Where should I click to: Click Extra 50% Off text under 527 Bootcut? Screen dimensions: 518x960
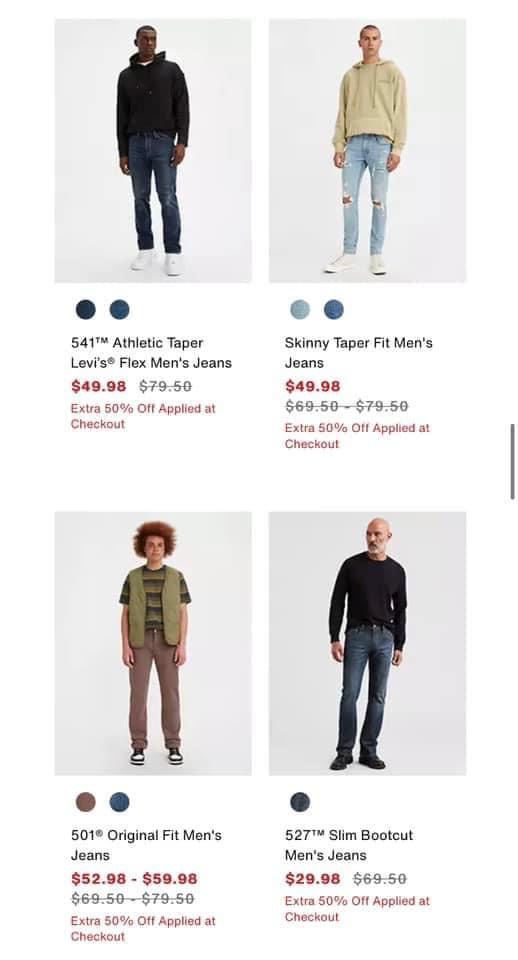click(x=358, y=909)
